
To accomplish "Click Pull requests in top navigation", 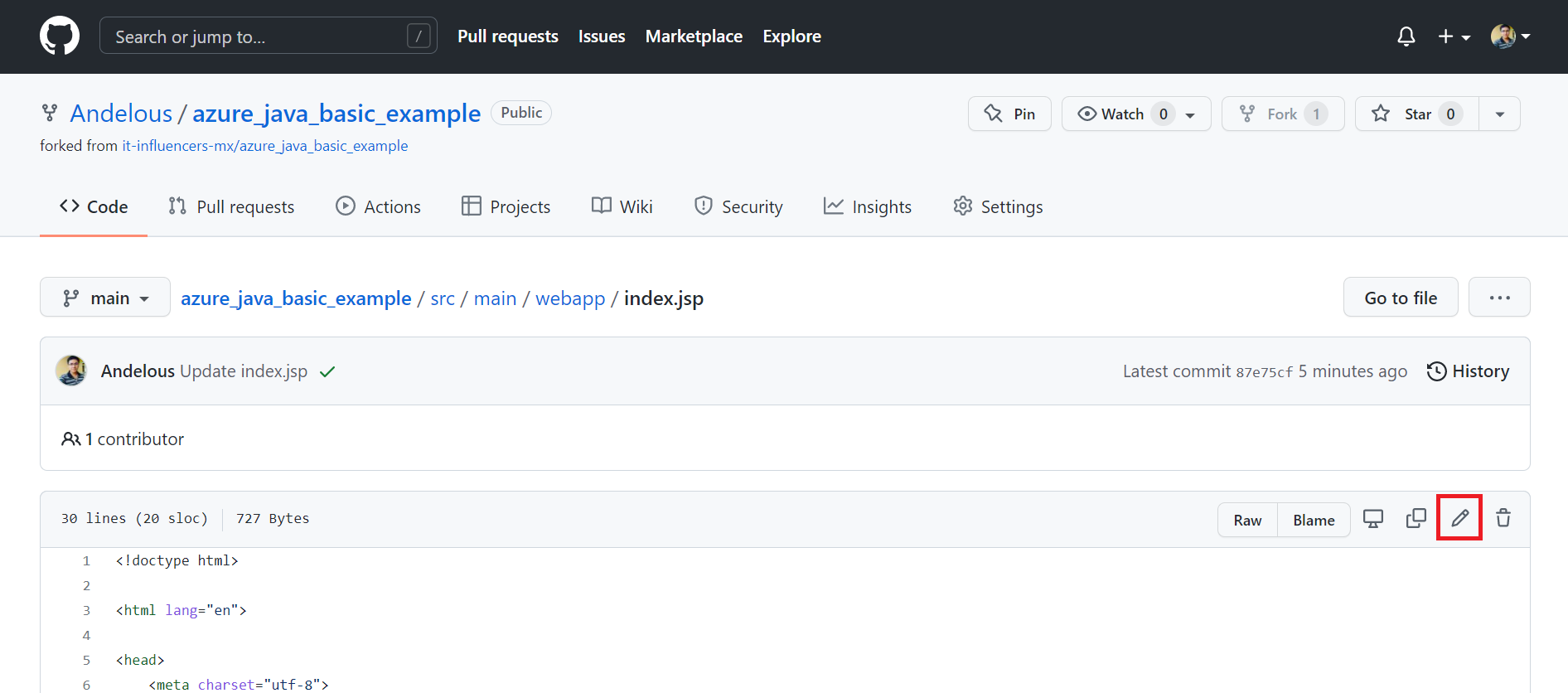I will 508,36.
